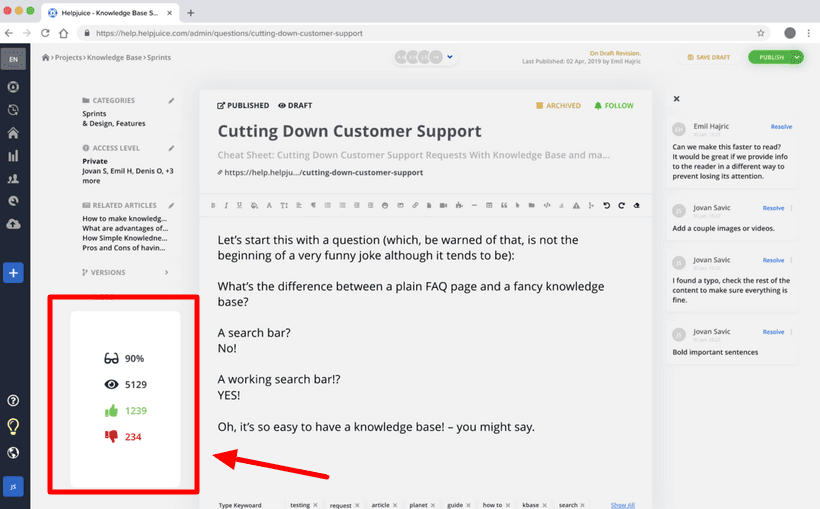Open the lightbulb ideas icon in left sidebar

pos(14,427)
